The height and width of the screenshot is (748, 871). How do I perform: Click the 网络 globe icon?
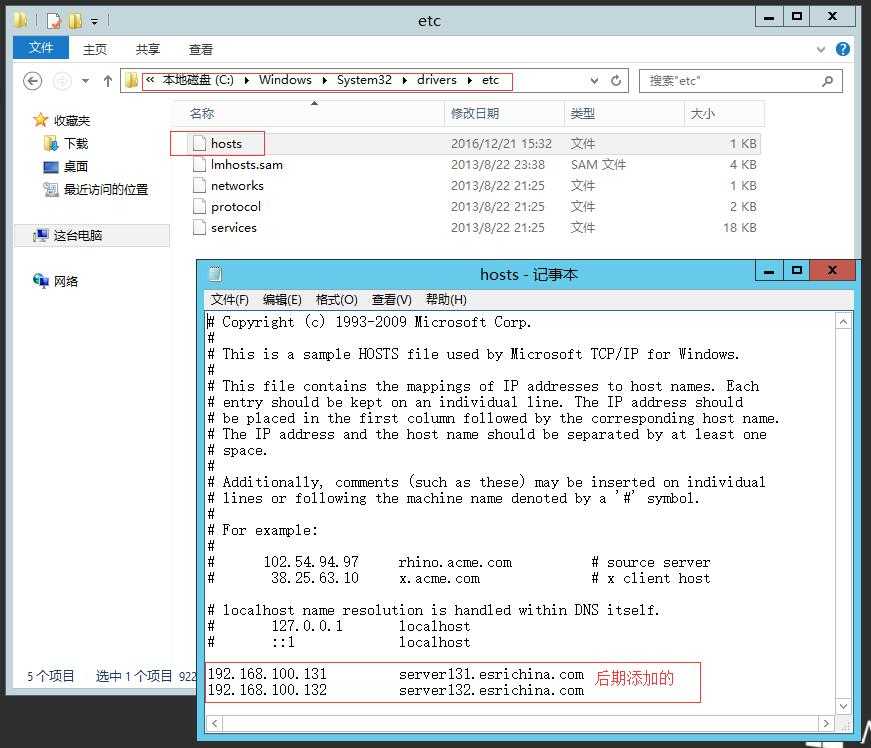click(x=41, y=281)
